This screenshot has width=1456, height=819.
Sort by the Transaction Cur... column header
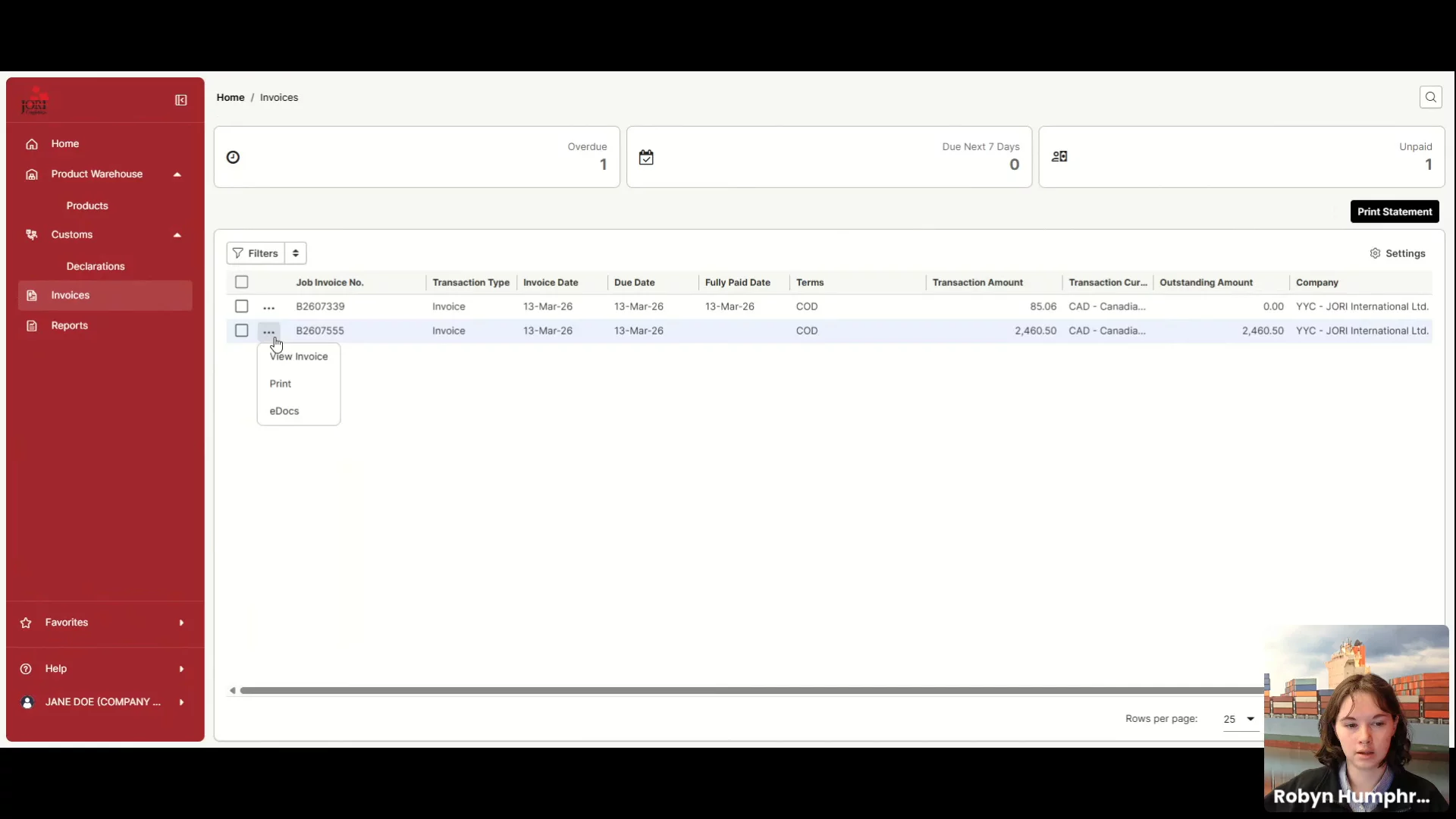(1108, 282)
